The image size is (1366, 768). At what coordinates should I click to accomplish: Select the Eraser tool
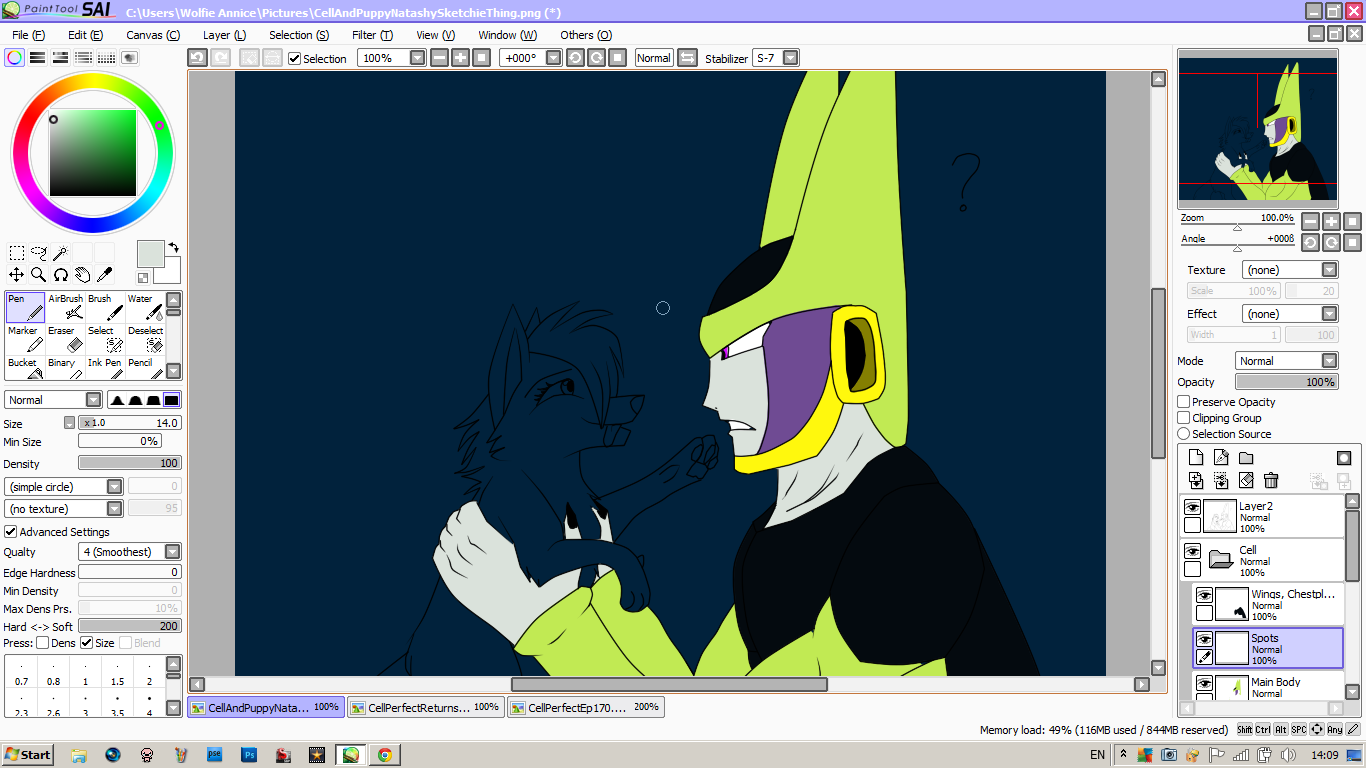tap(65, 340)
